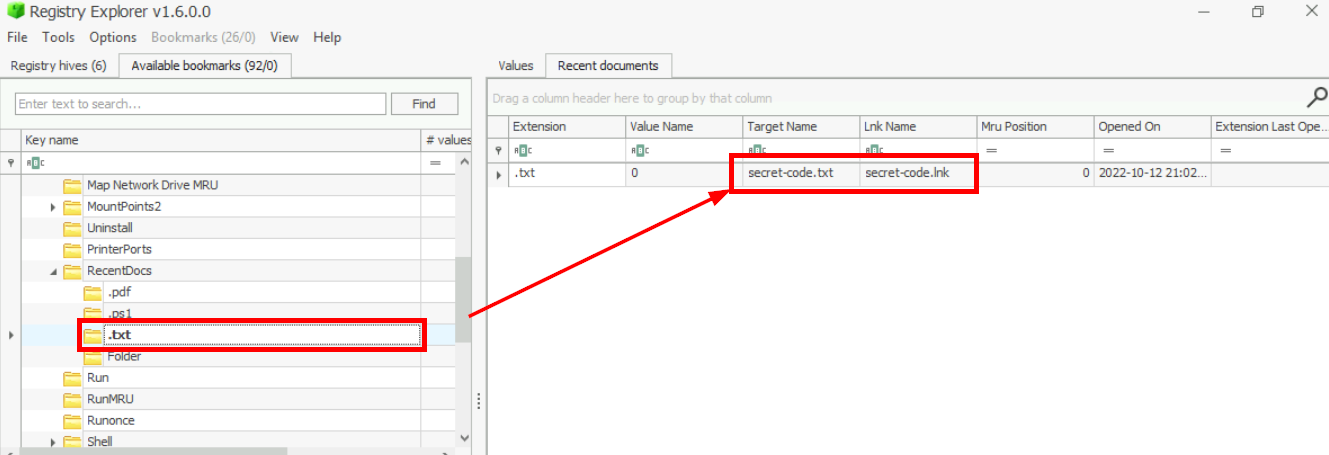Image resolution: width=1329 pixels, height=455 pixels.
Task: Click the Map Network Drive MRU folder icon
Action: (72, 185)
